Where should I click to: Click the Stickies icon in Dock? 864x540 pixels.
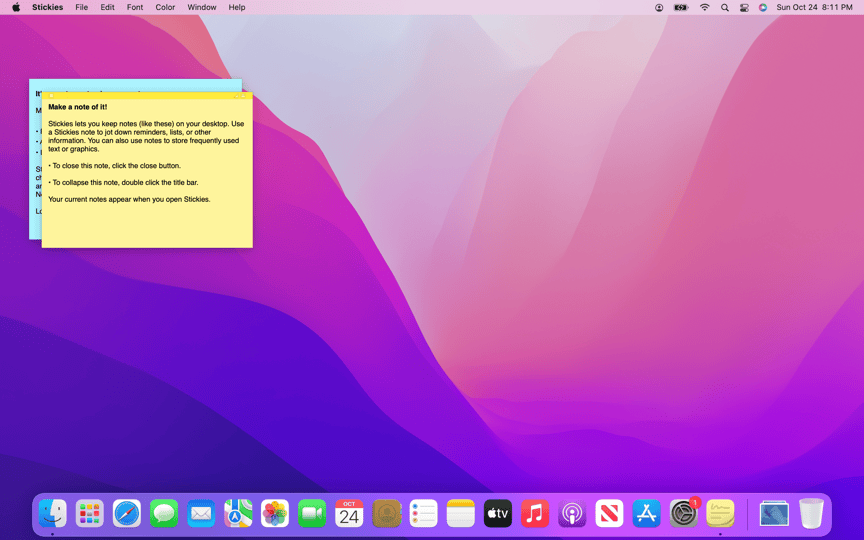720,514
